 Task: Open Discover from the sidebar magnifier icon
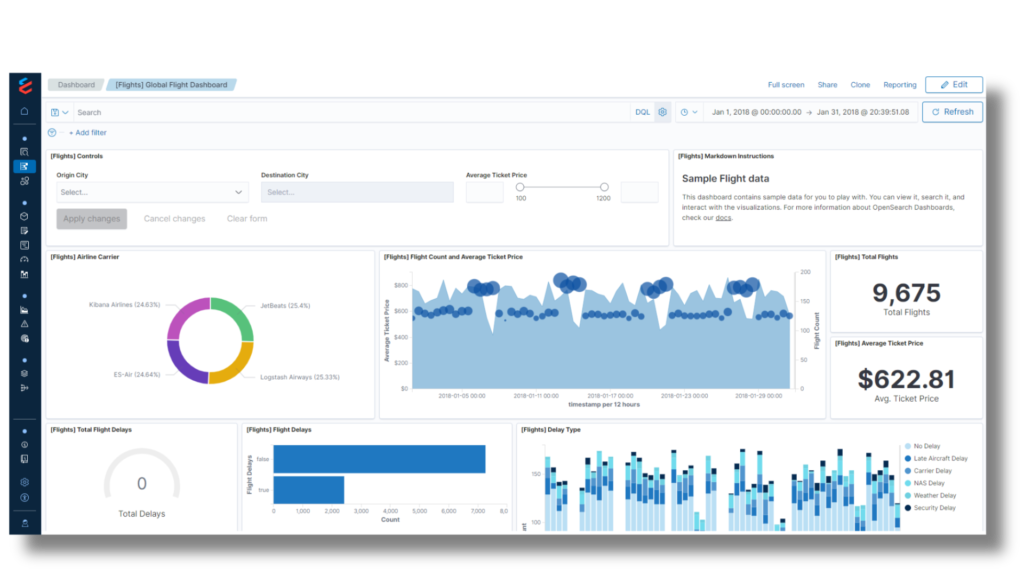click(x=27, y=150)
